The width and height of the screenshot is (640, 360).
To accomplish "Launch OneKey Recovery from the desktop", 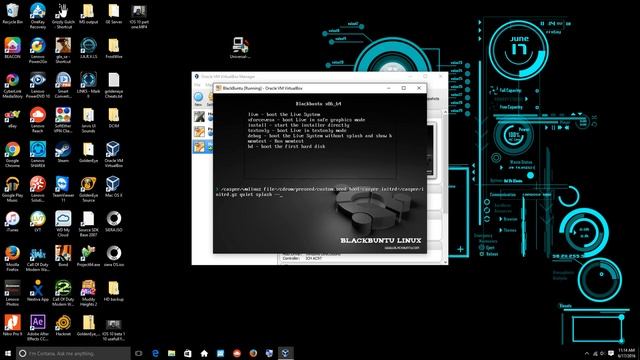I will click(38, 16).
